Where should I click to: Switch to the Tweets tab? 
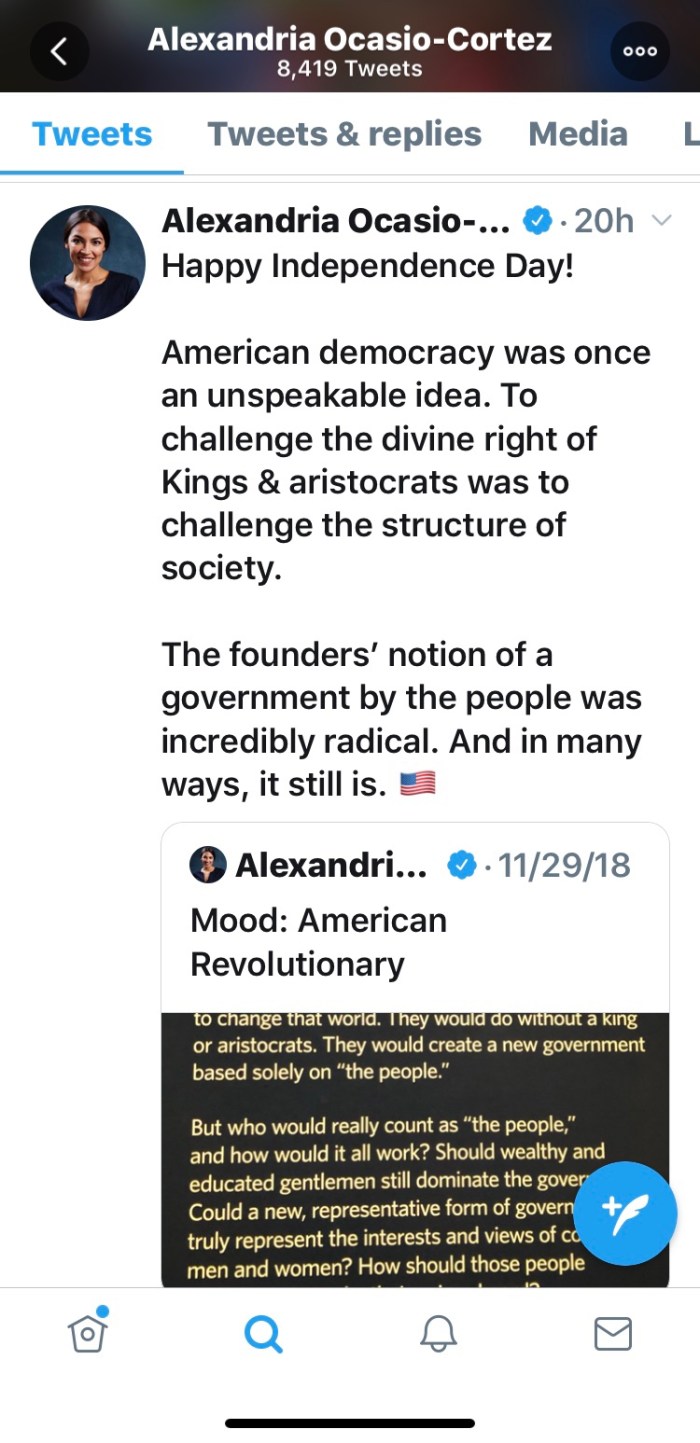pos(92,134)
